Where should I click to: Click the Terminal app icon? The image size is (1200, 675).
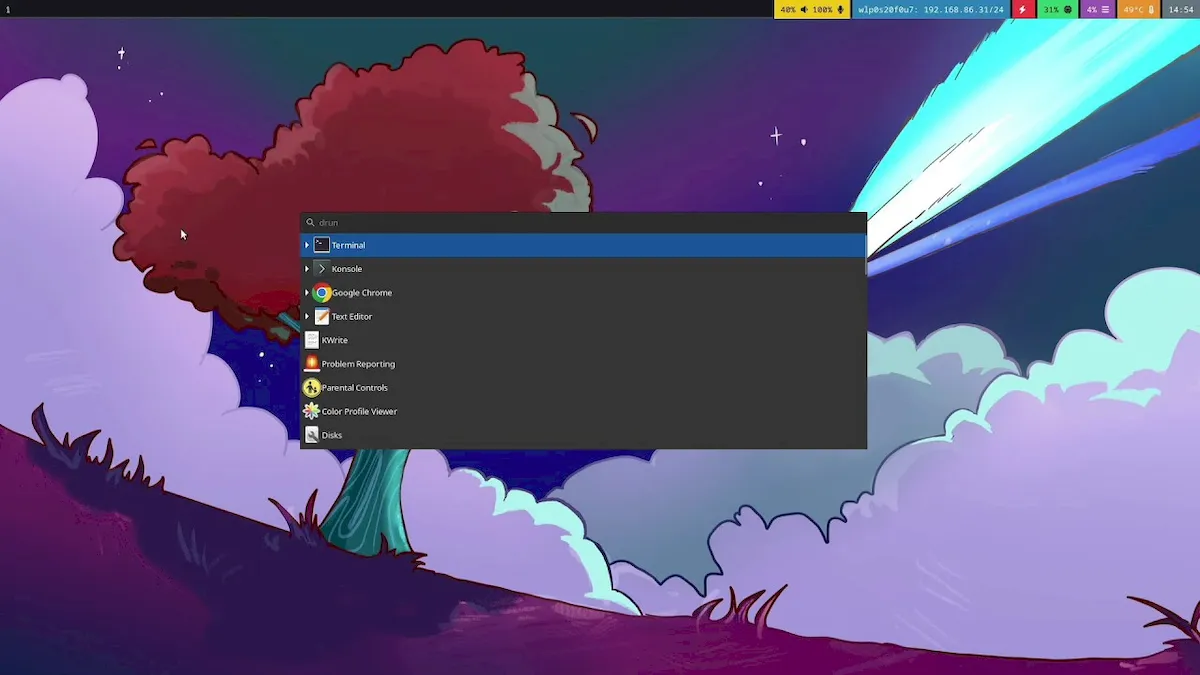tap(321, 245)
